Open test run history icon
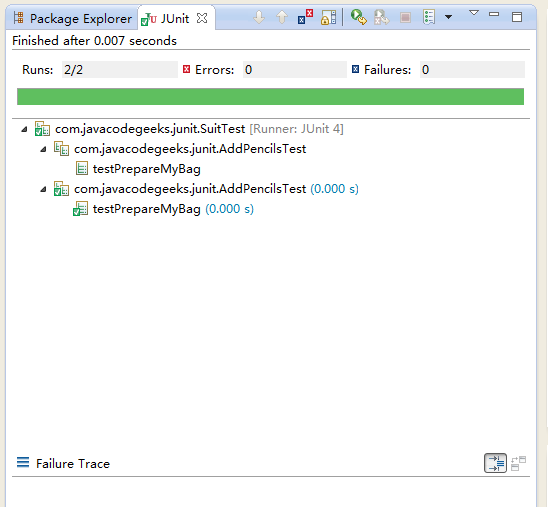 point(429,17)
